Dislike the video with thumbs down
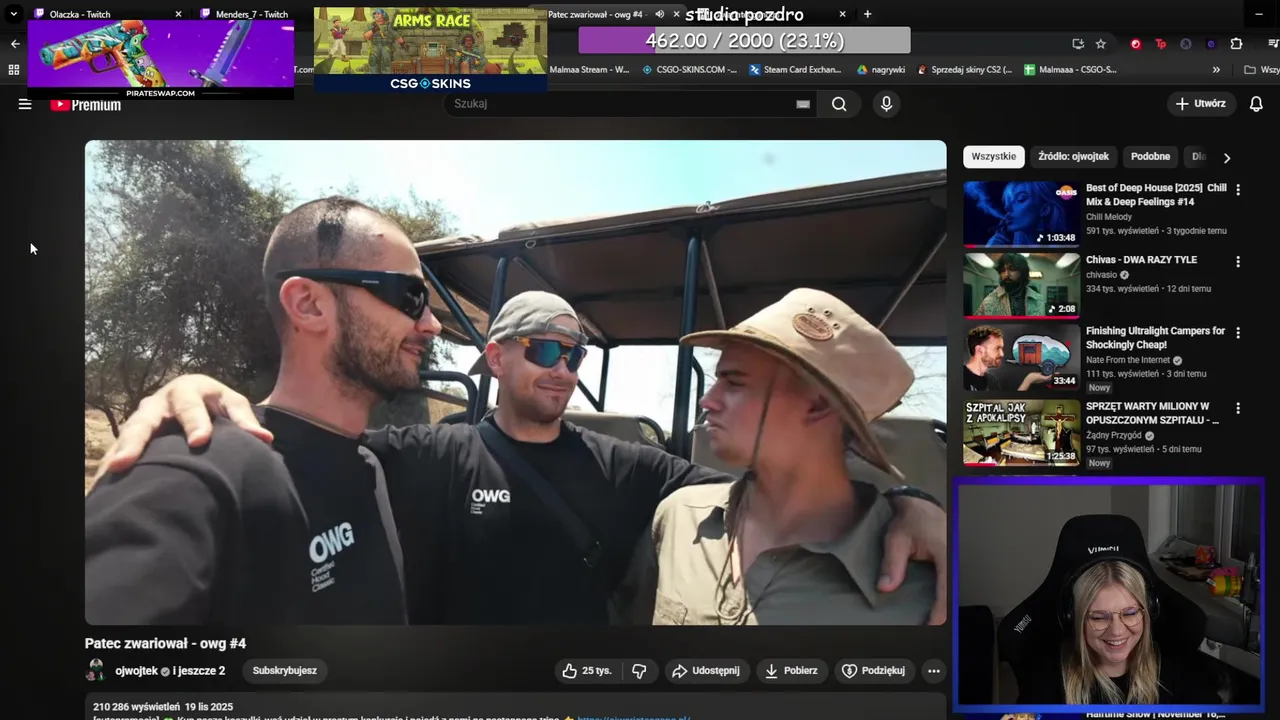This screenshot has width=1280, height=720. pos(639,671)
